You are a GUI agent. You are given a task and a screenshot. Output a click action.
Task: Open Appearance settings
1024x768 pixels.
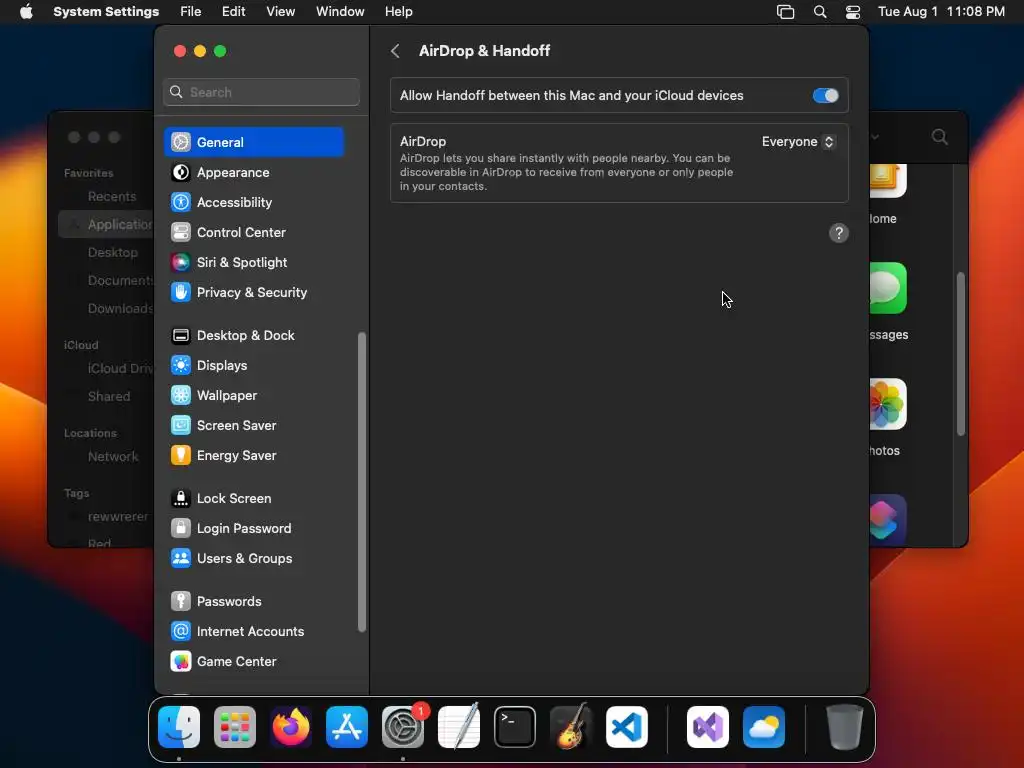click(x=254, y=172)
